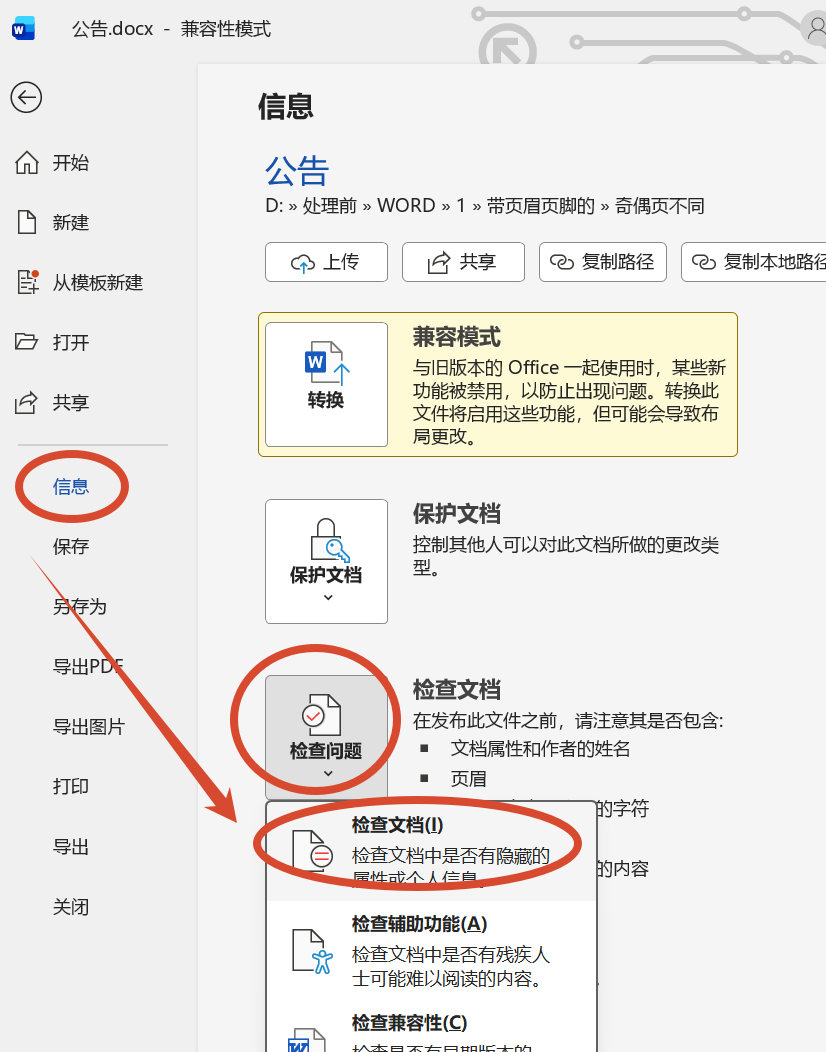This screenshot has height=1052, width=826.
Task: Click the Word compatibility icon beside 检查兼容性
Action: click(x=307, y=1040)
